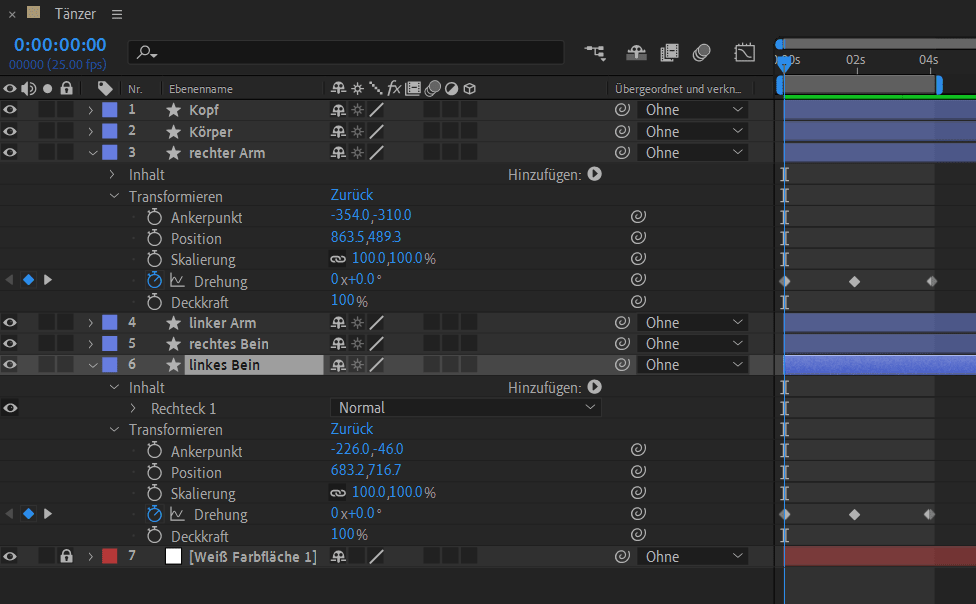The height and width of the screenshot is (604, 976).
Task: Reset rechter Arm transform with Zurück
Action: click(352, 195)
